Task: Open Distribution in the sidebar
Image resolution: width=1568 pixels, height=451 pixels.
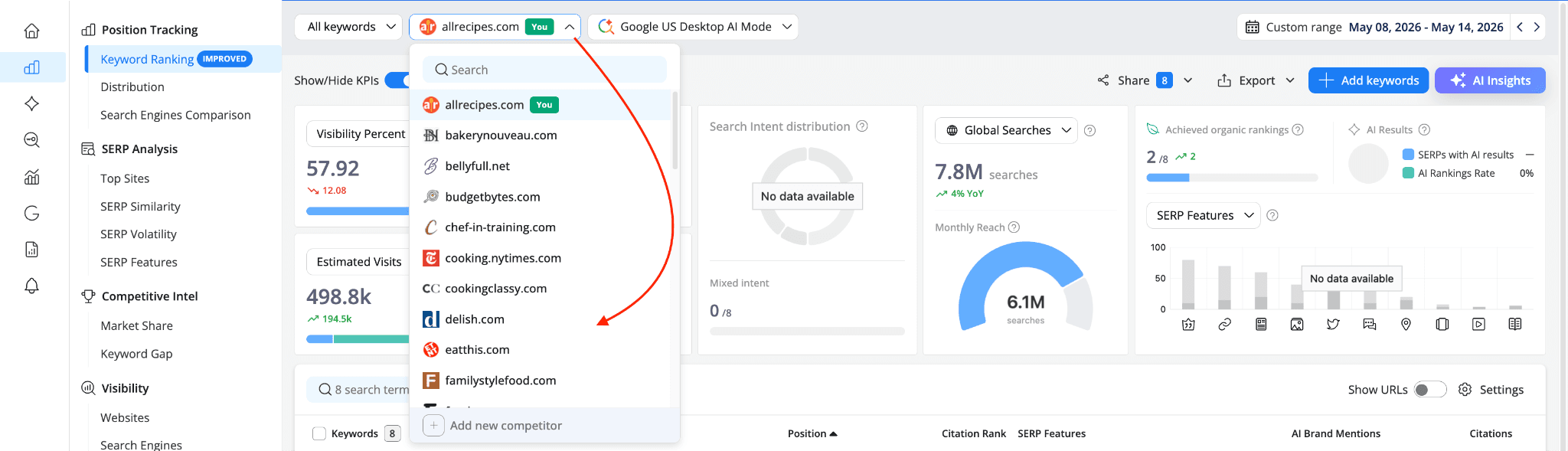Action: click(x=132, y=87)
